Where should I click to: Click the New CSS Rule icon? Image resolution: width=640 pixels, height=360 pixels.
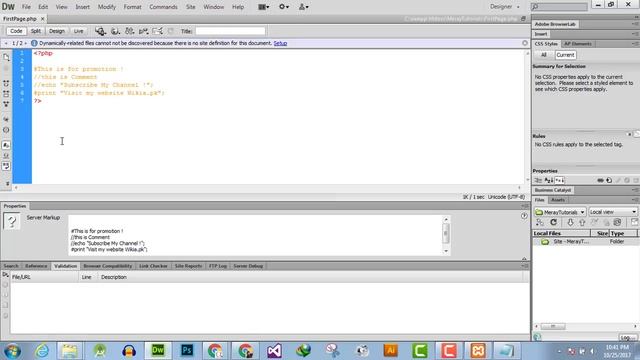(x=609, y=180)
